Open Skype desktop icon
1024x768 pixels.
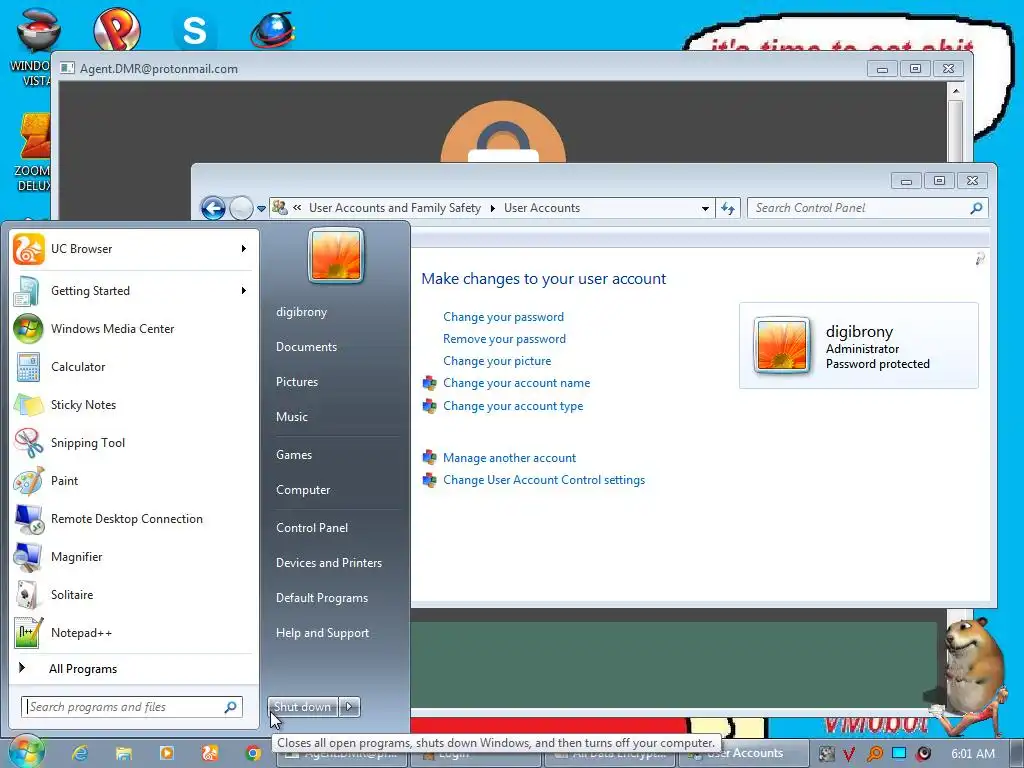(194, 29)
